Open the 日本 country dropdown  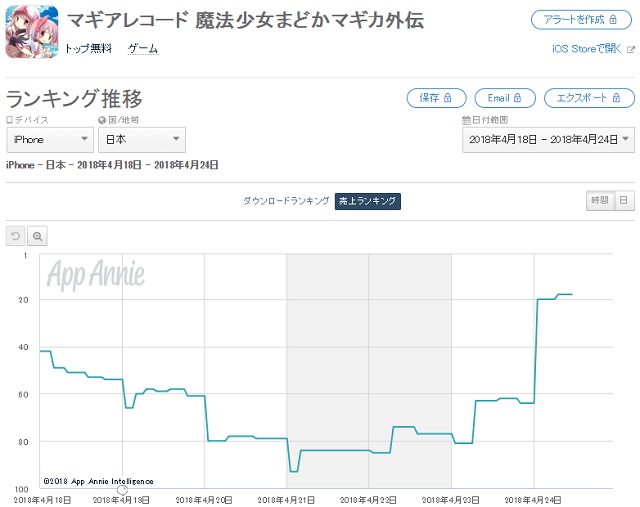[x=142, y=140]
